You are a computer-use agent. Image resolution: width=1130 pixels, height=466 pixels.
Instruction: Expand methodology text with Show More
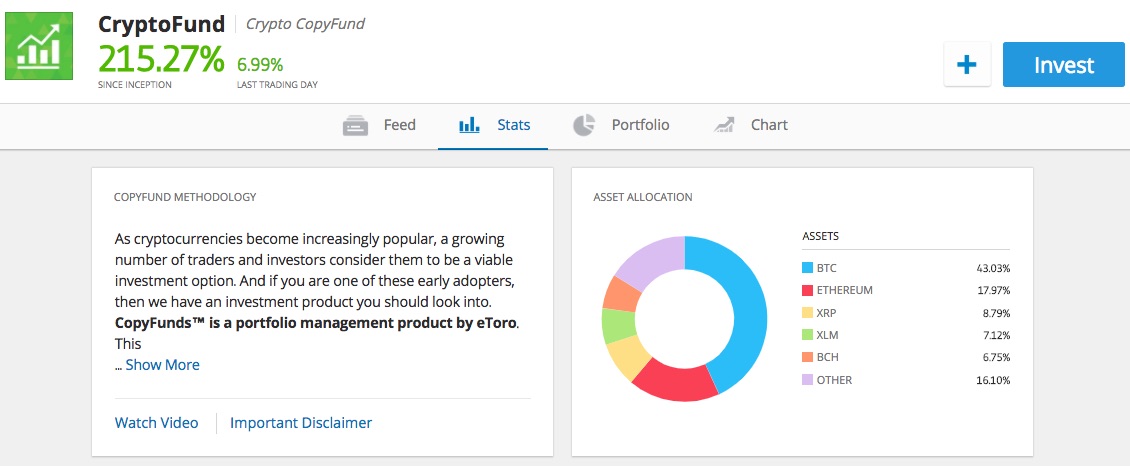click(162, 365)
